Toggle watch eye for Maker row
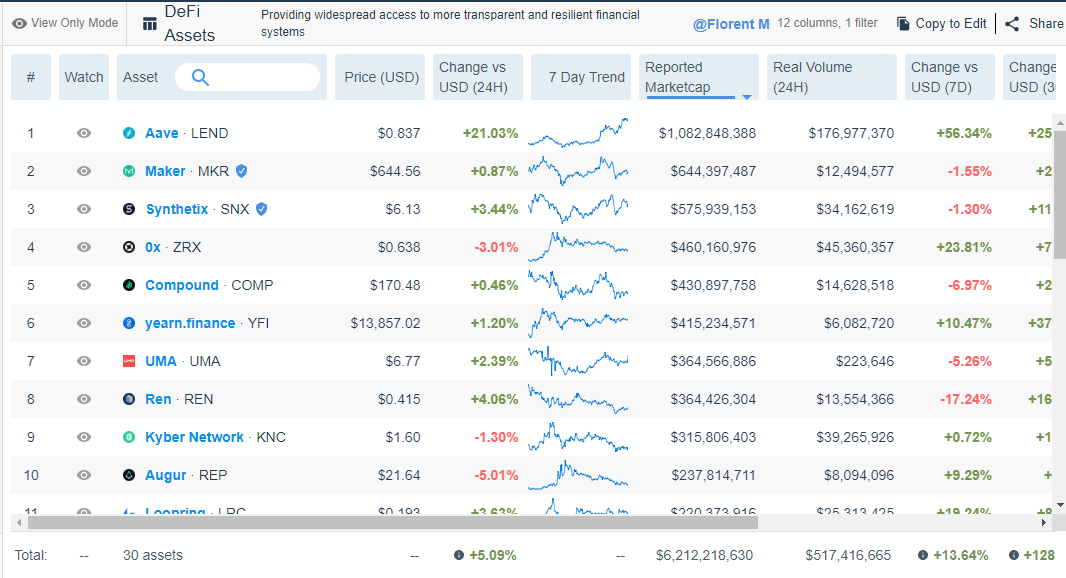The height and width of the screenshot is (578, 1066). 84,171
